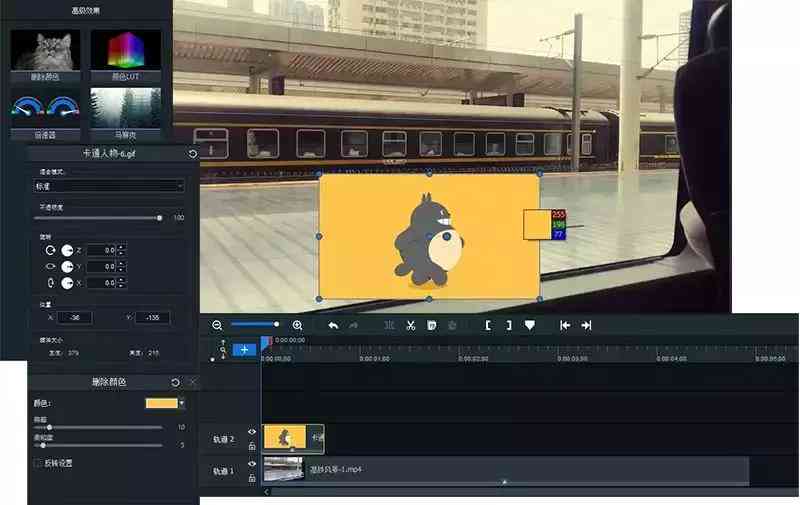Viewport: 800px width, 505px height.
Task: Set the timeline zoom slider
Action: (x=276, y=324)
